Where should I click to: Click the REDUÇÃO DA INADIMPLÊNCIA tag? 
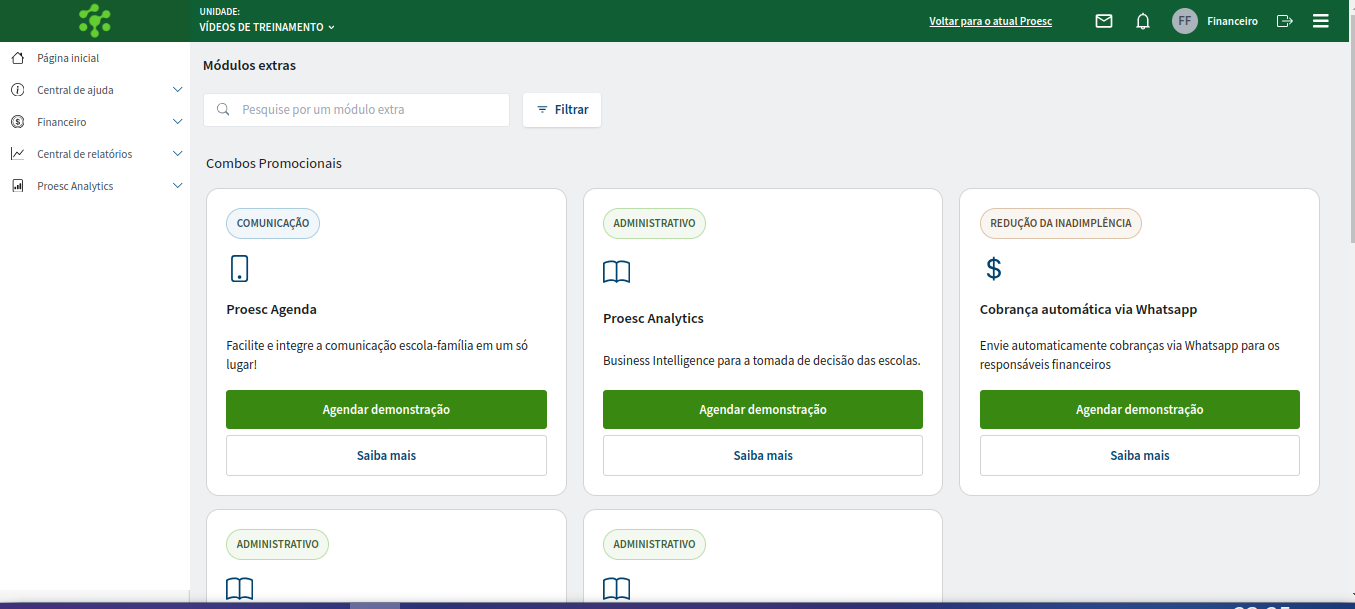(1061, 223)
